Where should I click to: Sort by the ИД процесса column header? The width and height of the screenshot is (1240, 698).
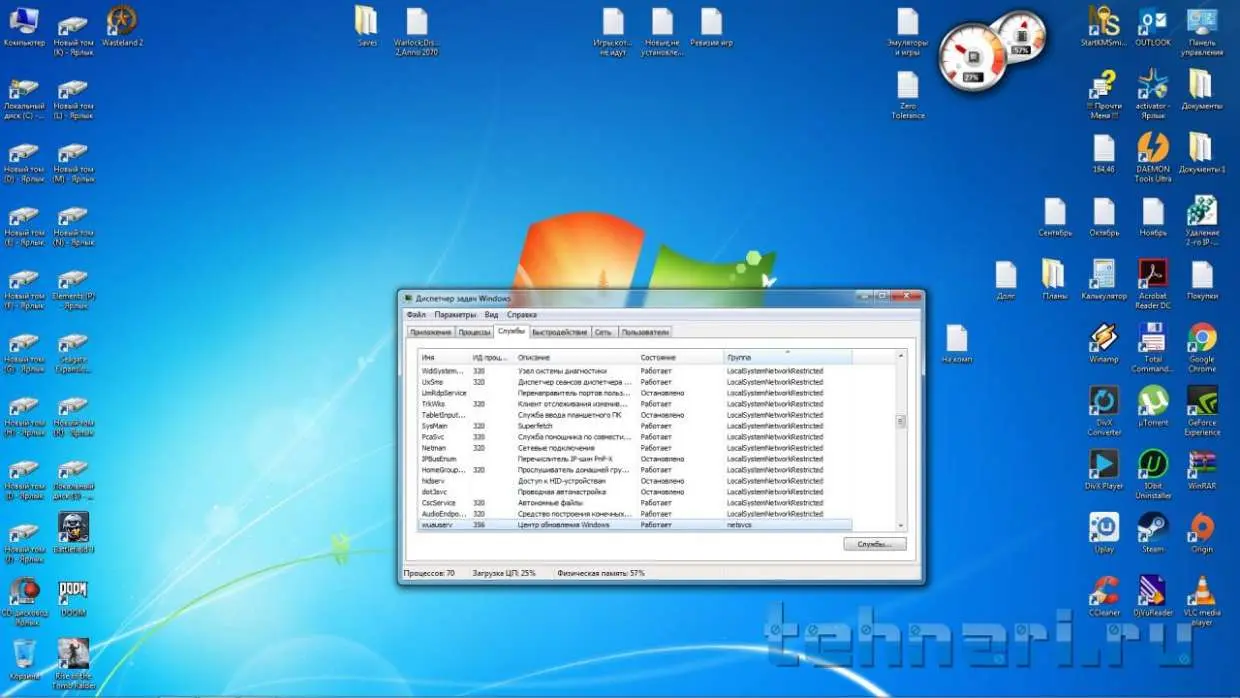point(493,357)
